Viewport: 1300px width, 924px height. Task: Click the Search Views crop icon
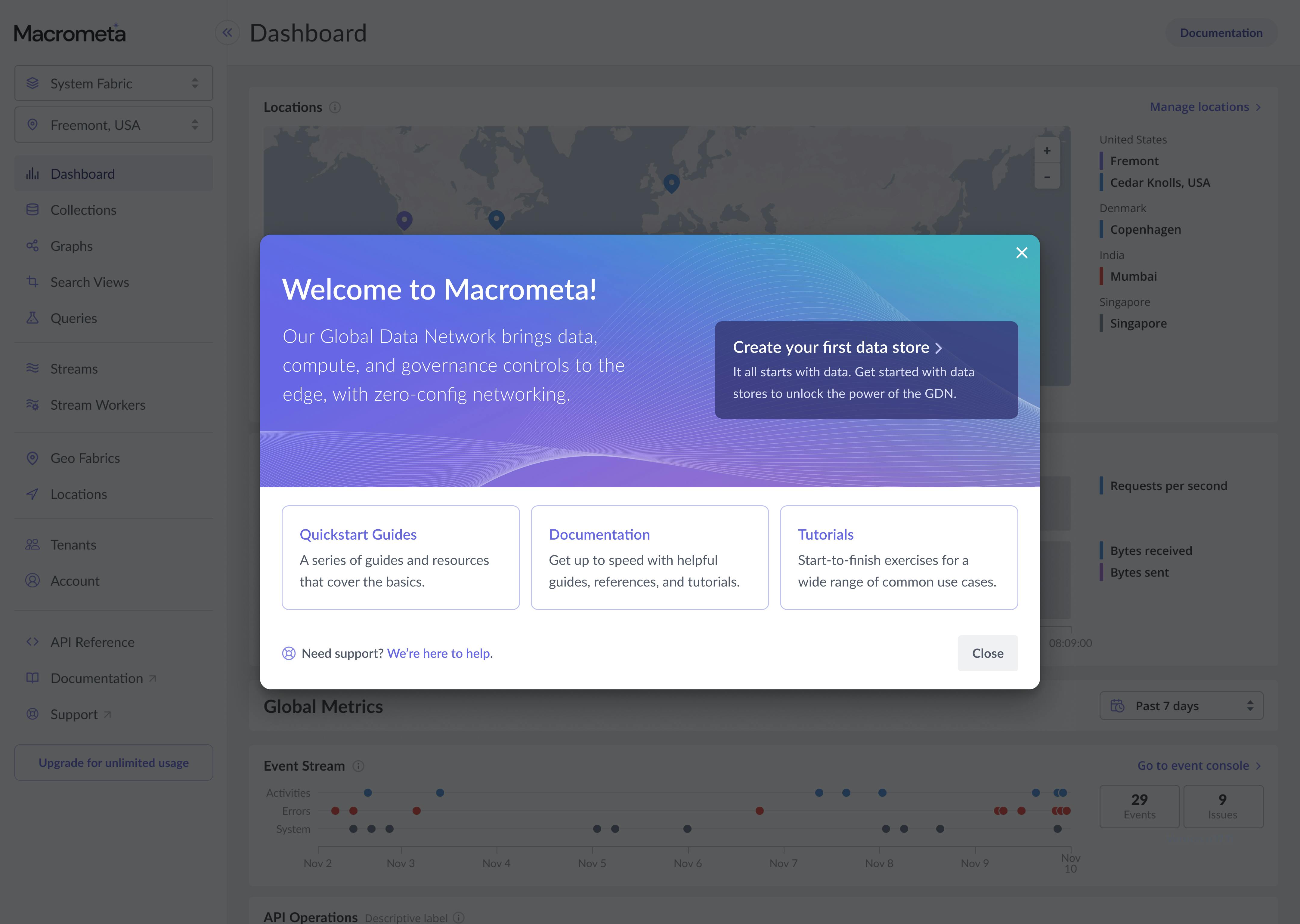[x=32, y=282]
